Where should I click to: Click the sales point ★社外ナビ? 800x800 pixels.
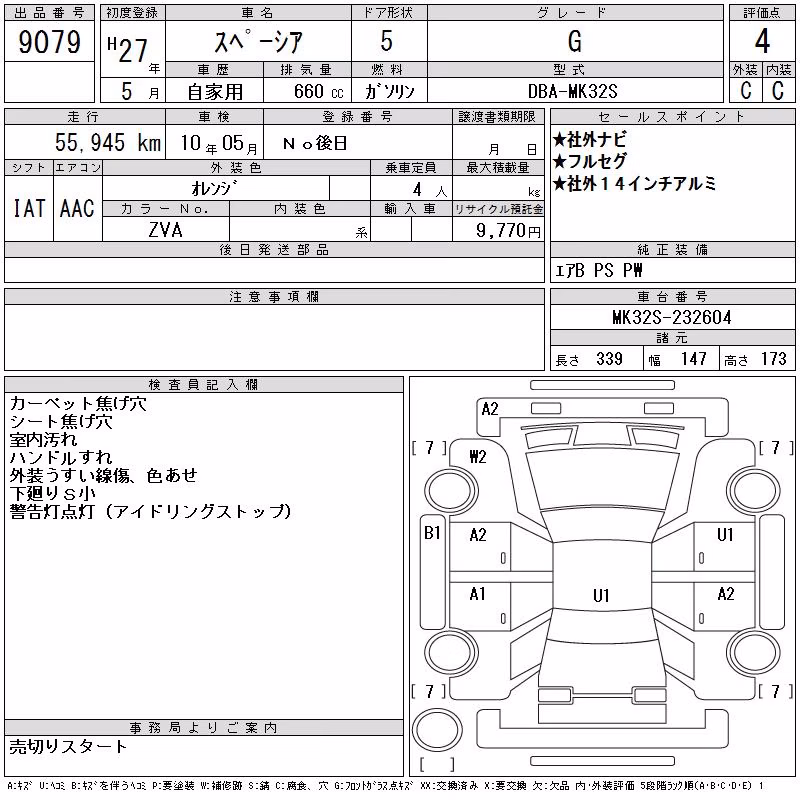589,139
